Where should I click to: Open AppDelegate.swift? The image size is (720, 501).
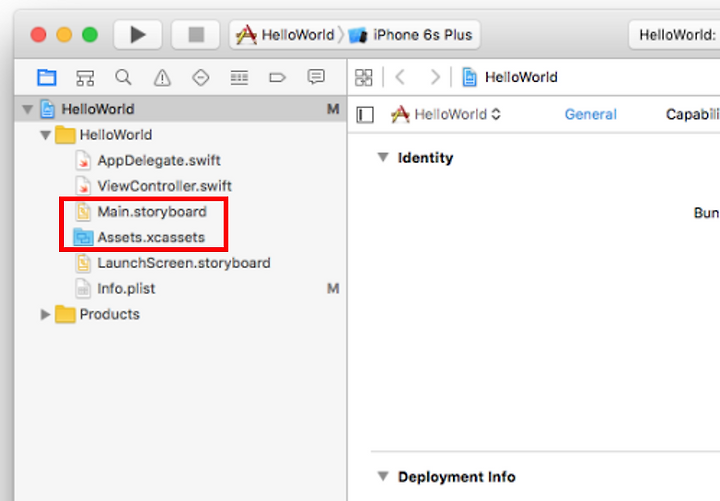[x=180, y=160]
